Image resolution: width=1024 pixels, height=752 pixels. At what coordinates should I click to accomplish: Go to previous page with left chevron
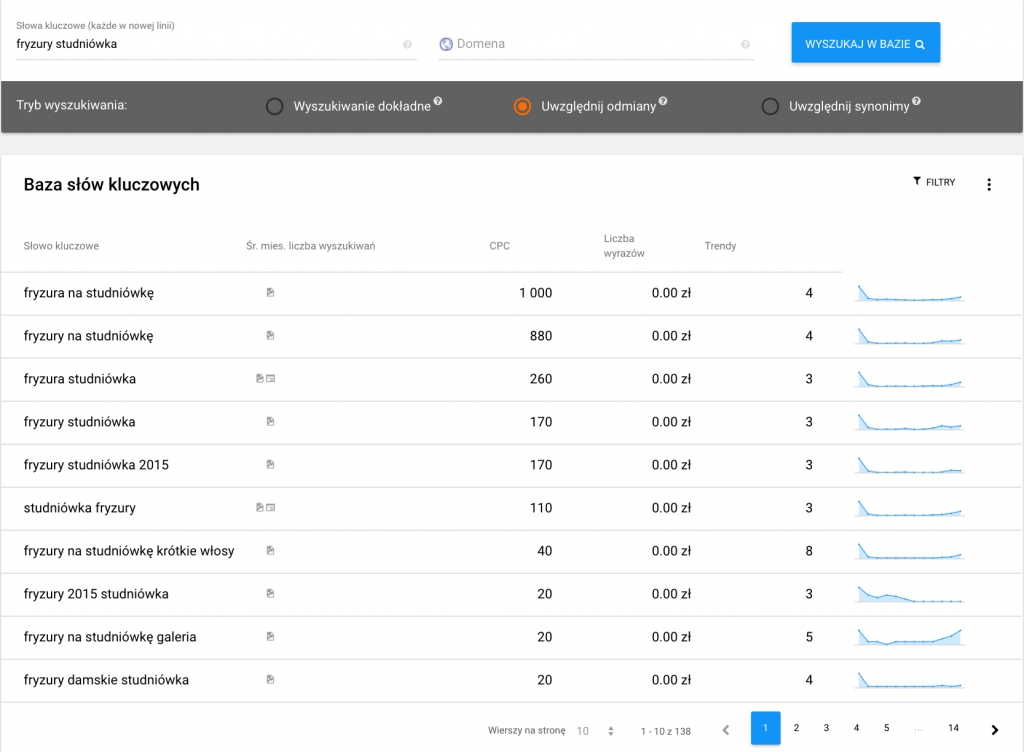(726, 730)
